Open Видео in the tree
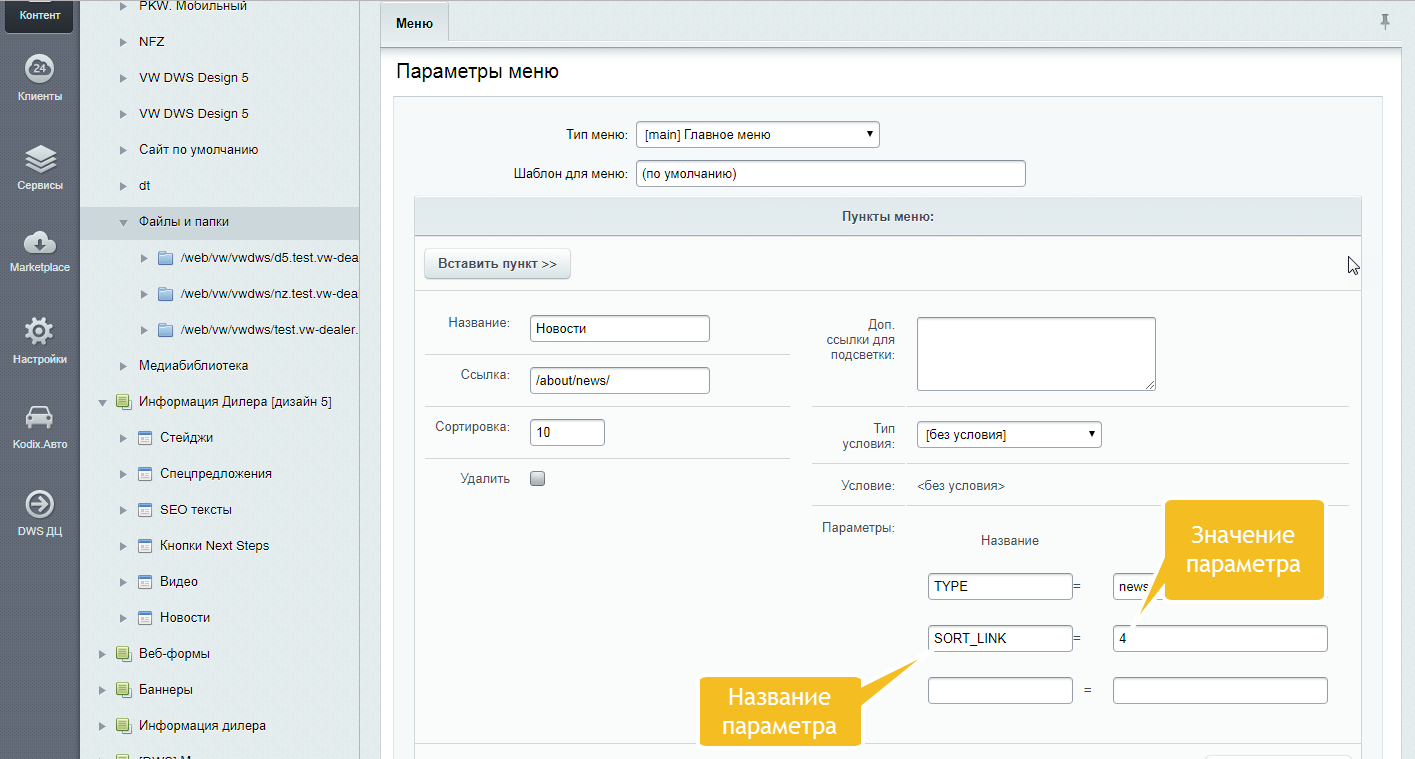 tap(179, 582)
